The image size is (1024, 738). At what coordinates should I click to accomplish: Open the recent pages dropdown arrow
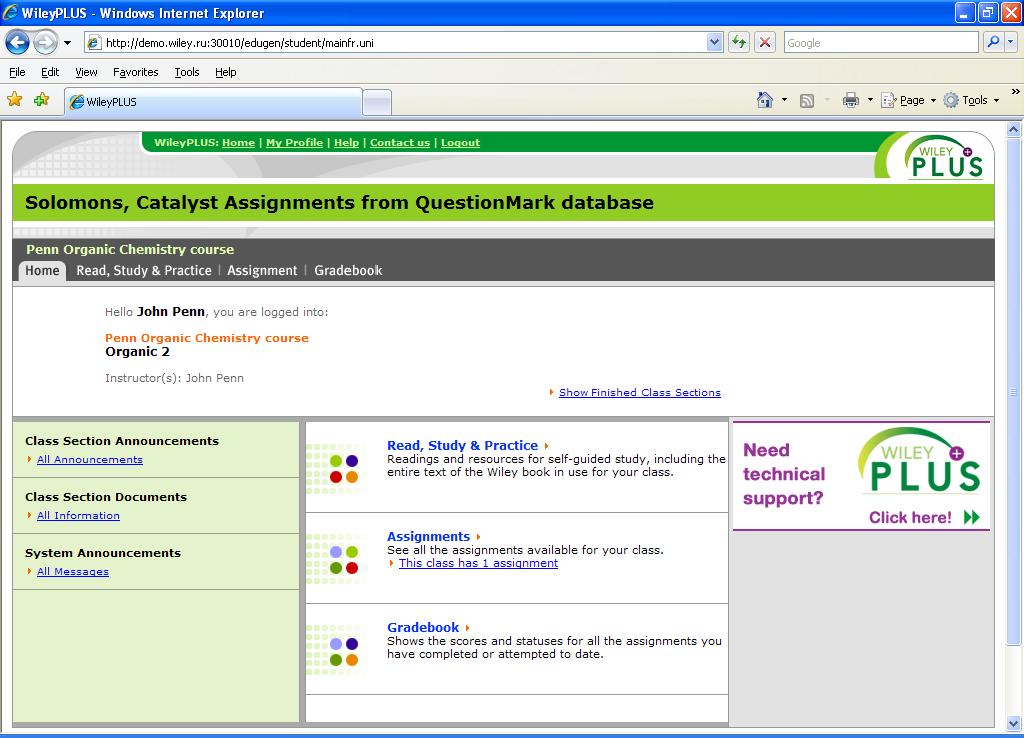[67, 43]
